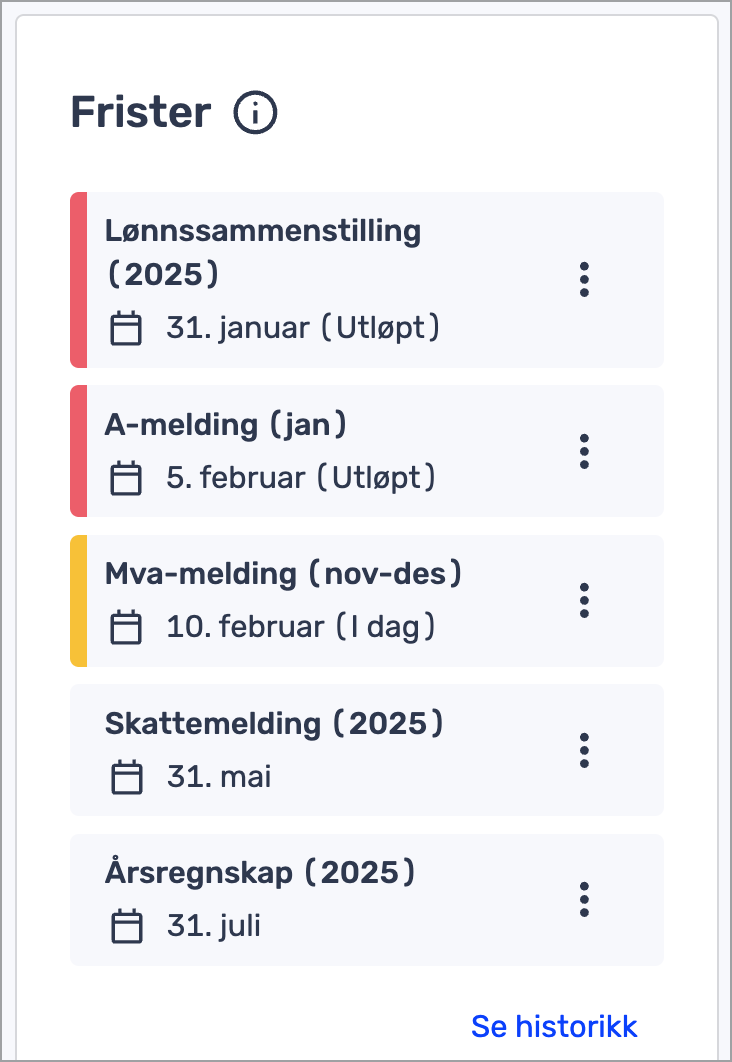Click the Frister heading
This screenshot has height=1062, width=732.
coord(142,112)
